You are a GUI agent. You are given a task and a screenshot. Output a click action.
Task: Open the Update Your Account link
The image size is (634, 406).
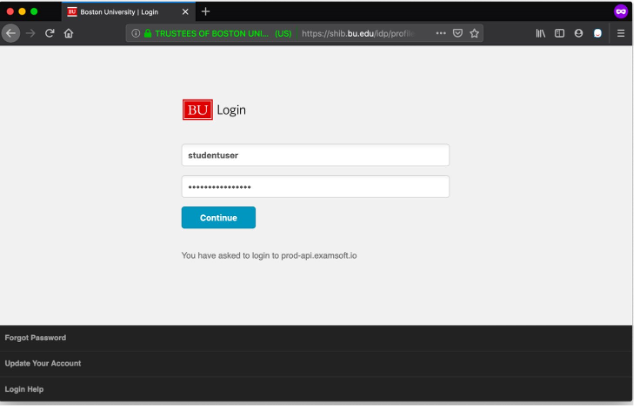click(43, 363)
